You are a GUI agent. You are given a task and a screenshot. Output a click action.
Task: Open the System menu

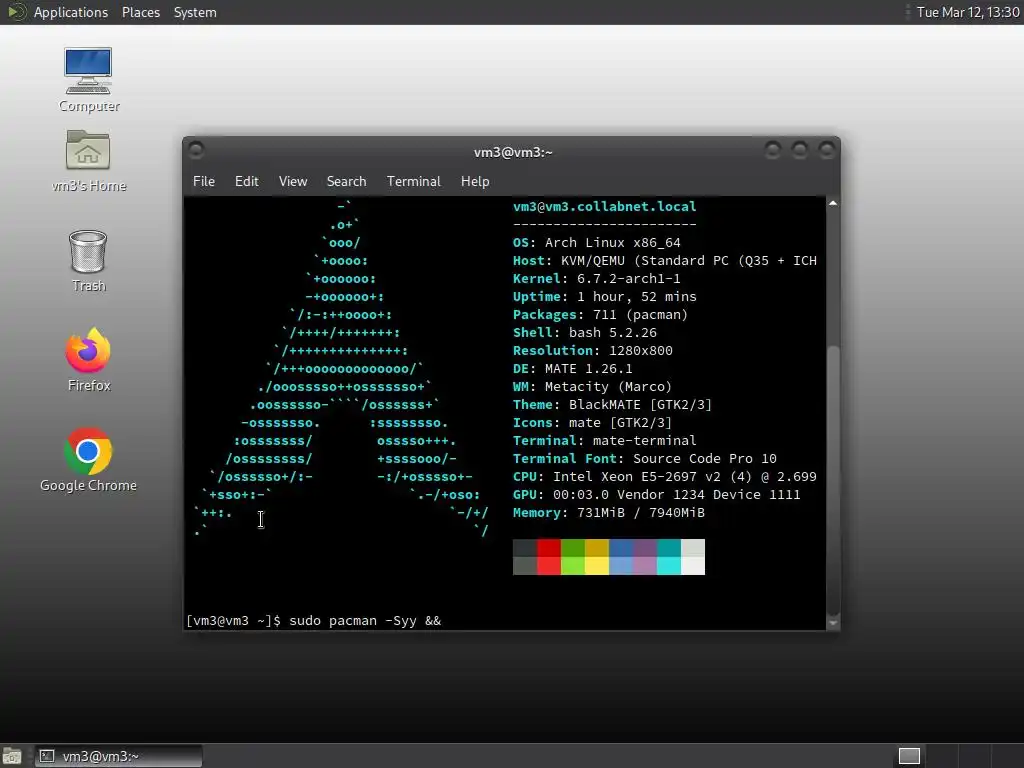(x=195, y=12)
